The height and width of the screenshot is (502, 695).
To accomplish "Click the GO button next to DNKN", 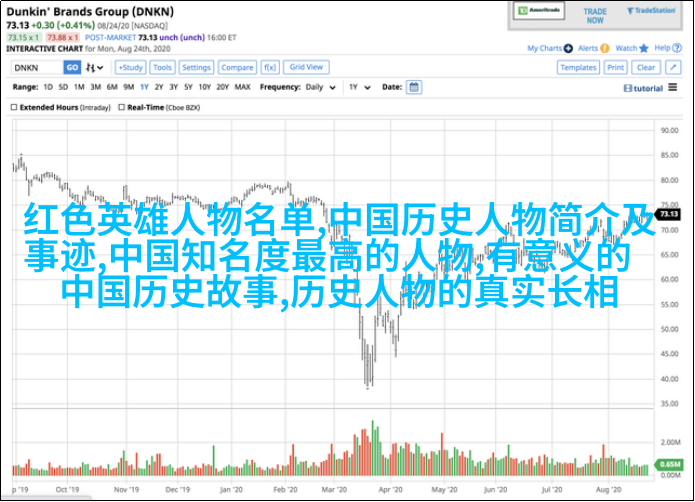I will click(72, 68).
